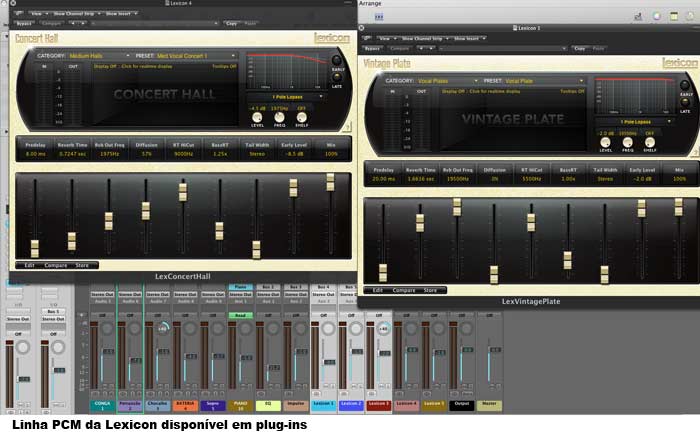
Task: Turn the LATE knob in Vintage Plate
Action: 684,102
